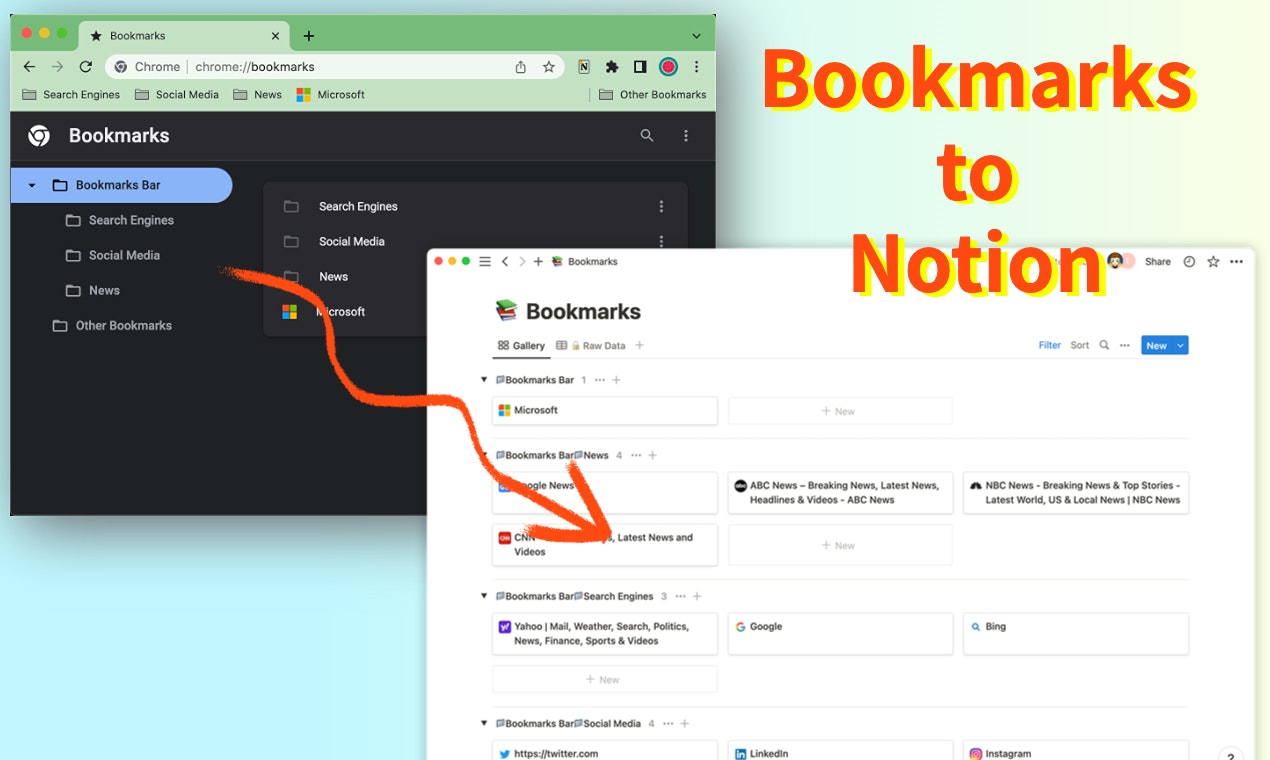This screenshot has height=760, width=1270.
Task: Open dropdown arrow on Notion New button
Action: pyautogui.click(x=1181, y=345)
